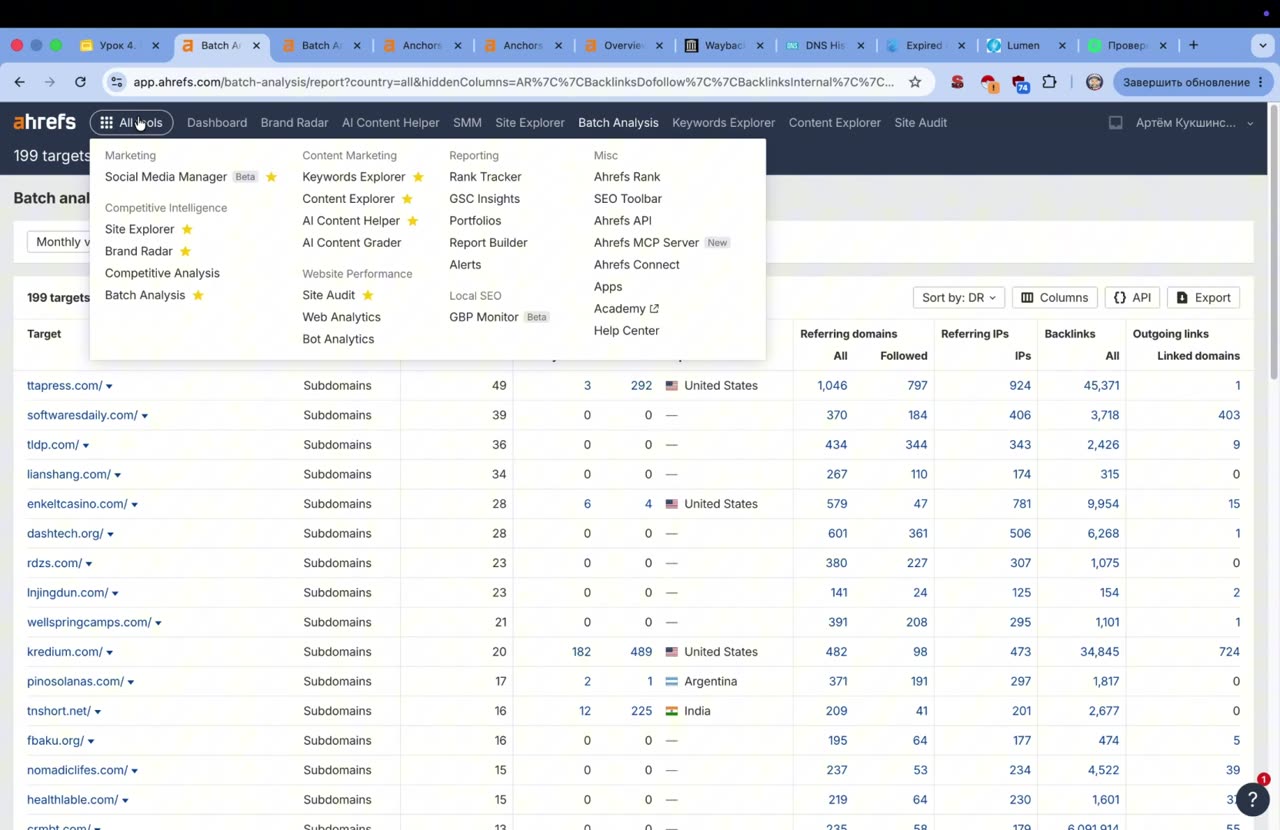Open GSC Insights from the menu
Viewport: 1280px width, 830px height.
(484, 199)
